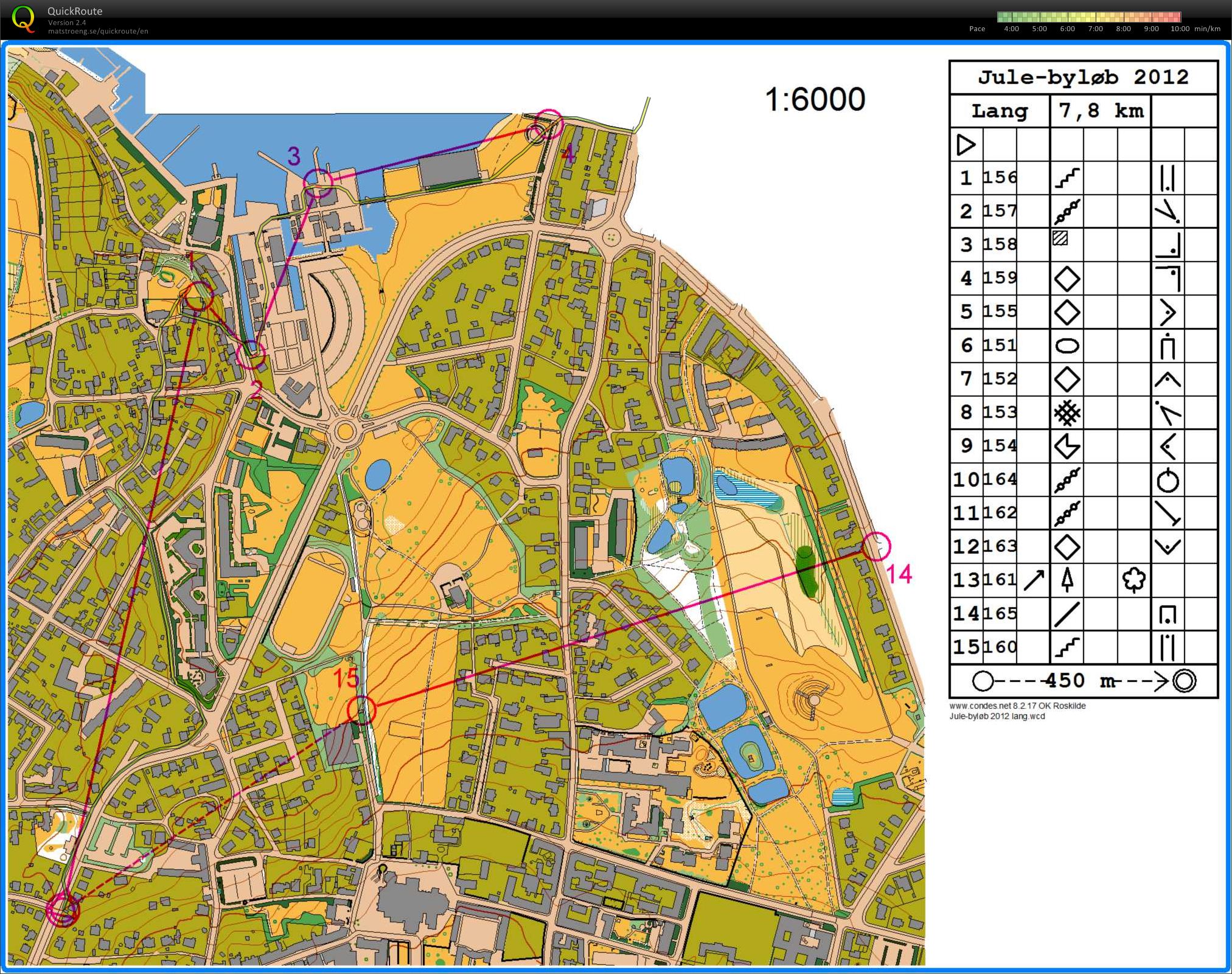Screen dimensions: 1232x974
Task: Click the corner symbol in row 3
Action: [1168, 245]
